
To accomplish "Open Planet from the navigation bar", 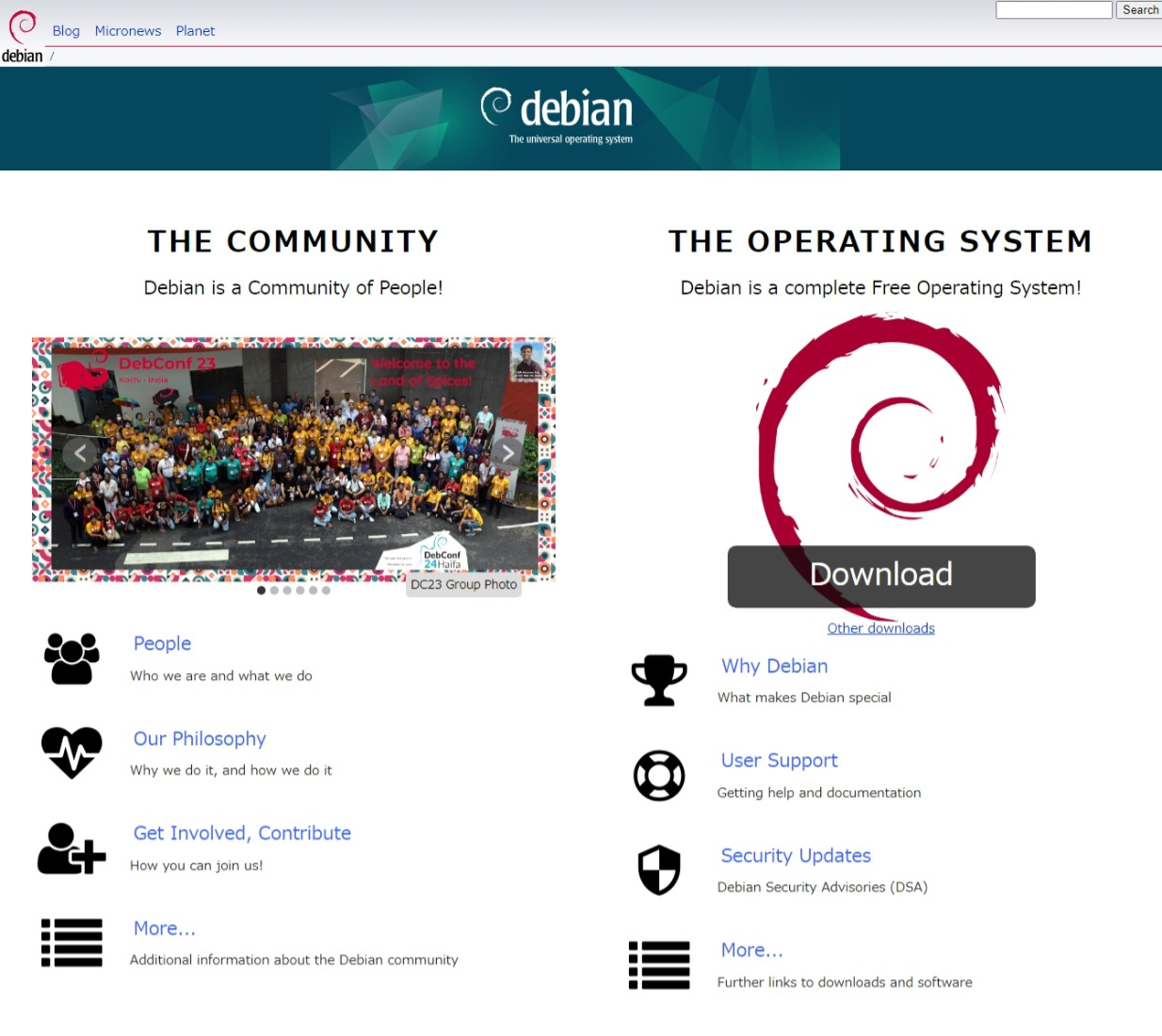I will coord(195,30).
